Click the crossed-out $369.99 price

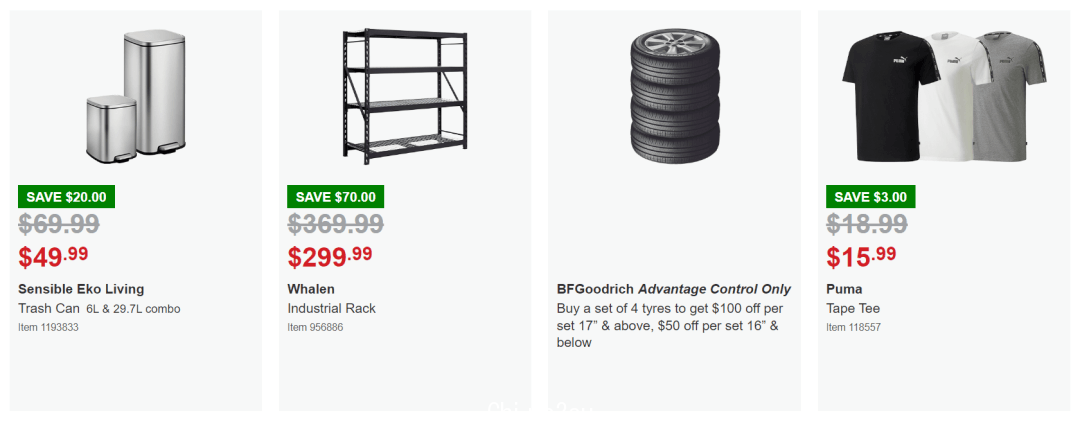click(x=335, y=224)
